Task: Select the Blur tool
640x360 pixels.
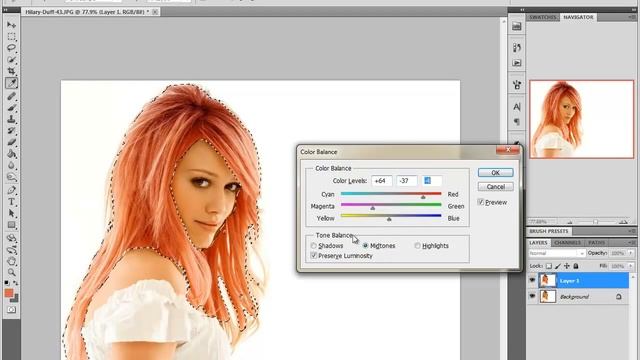Action: [11, 166]
